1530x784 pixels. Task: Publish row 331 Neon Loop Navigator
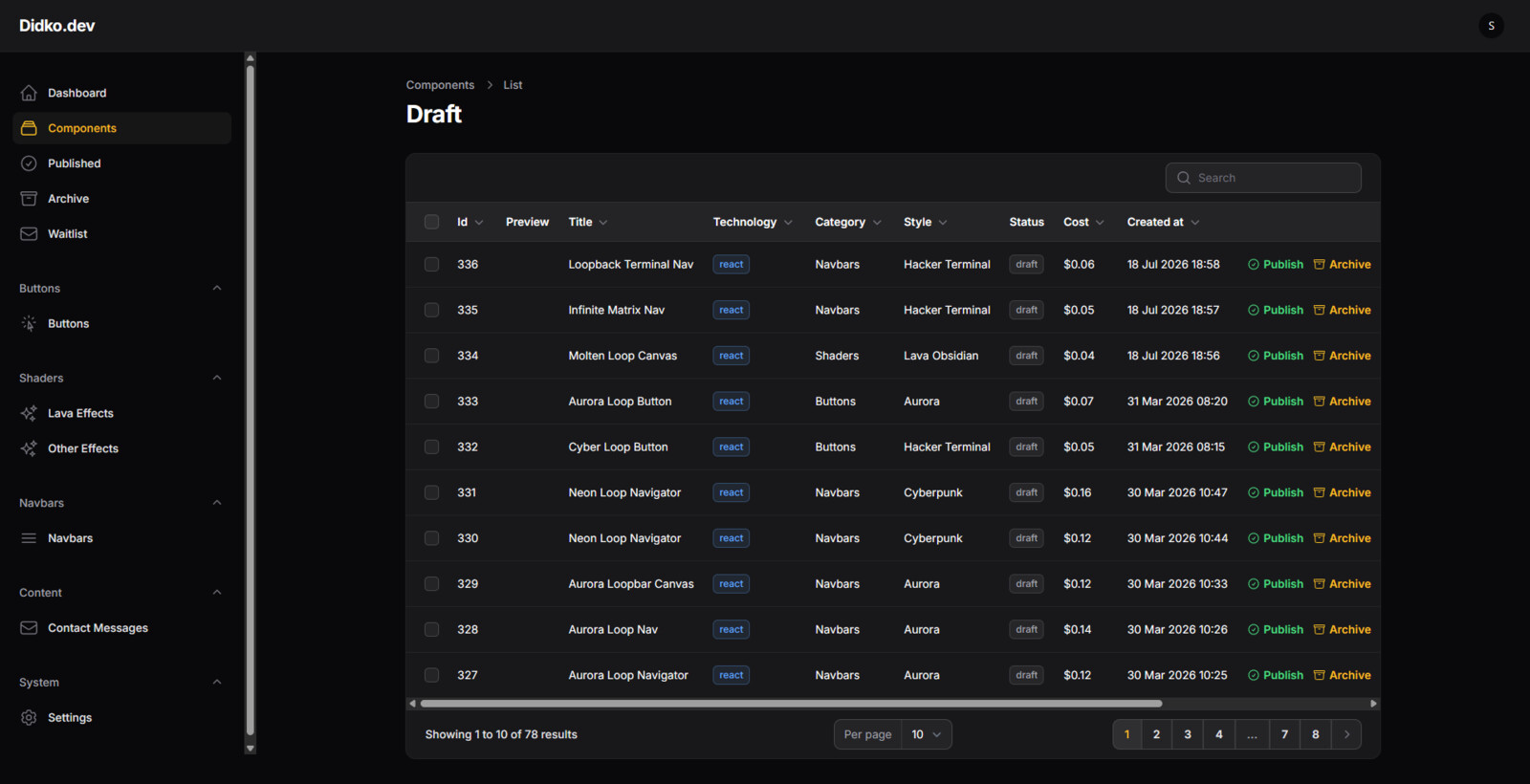(1276, 493)
